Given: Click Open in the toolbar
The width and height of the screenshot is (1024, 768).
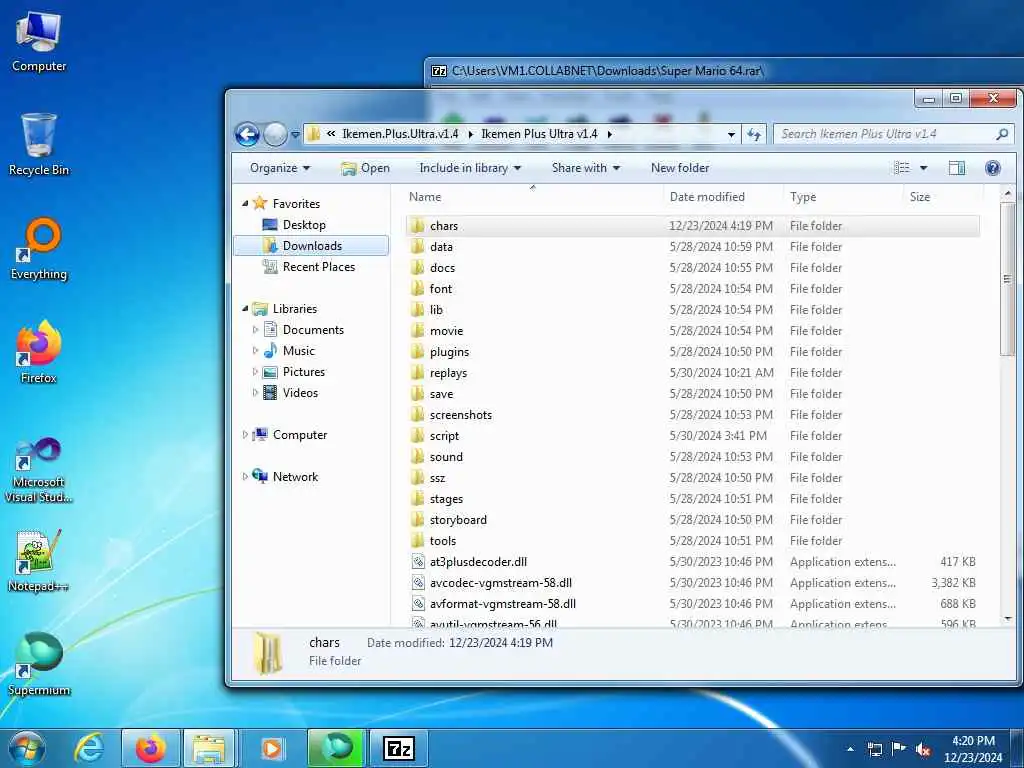Looking at the screenshot, I should (x=365, y=168).
